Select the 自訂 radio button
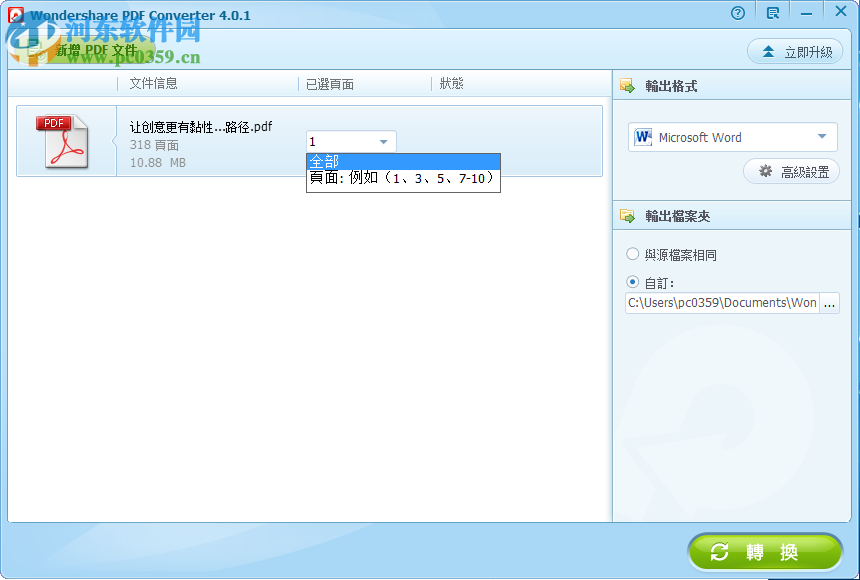860x580 pixels. (632, 280)
